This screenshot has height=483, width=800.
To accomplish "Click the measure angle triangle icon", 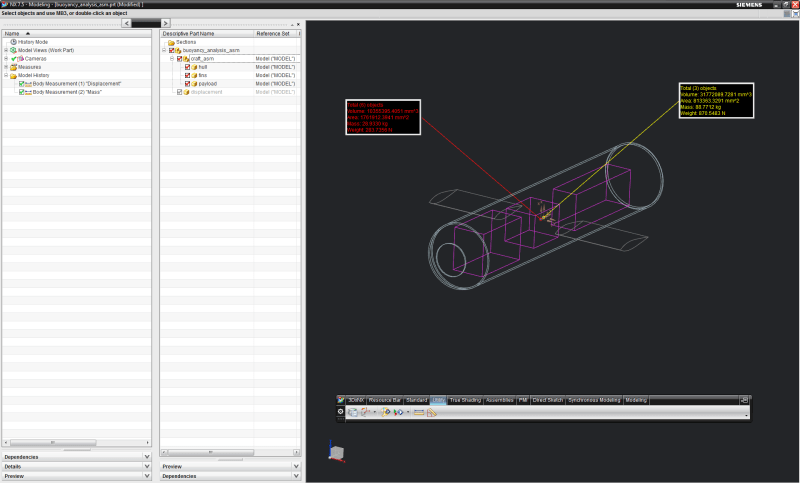I will (432, 412).
